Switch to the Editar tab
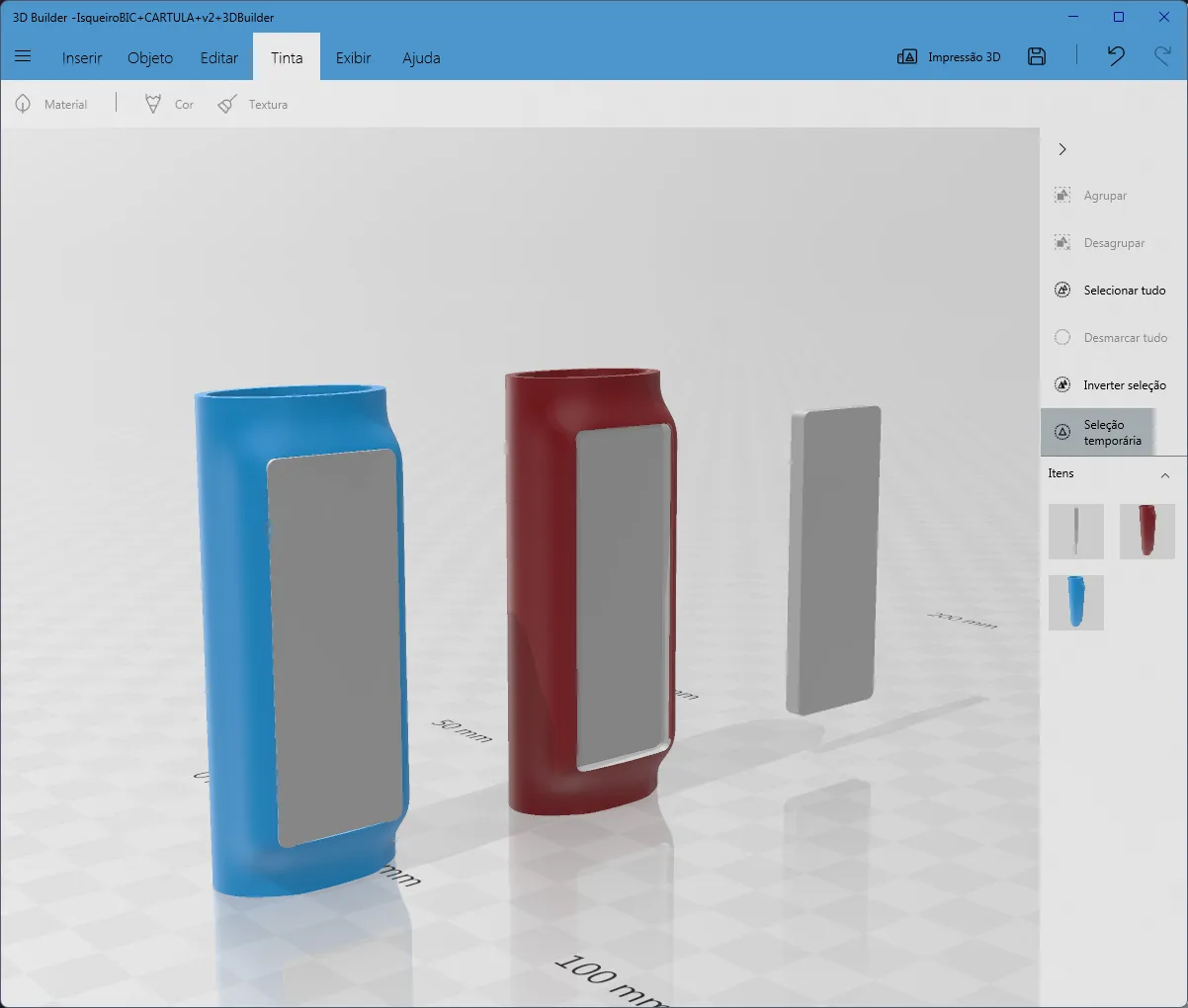Image resolution: width=1188 pixels, height=1008 pixels. tap(218, 57)
